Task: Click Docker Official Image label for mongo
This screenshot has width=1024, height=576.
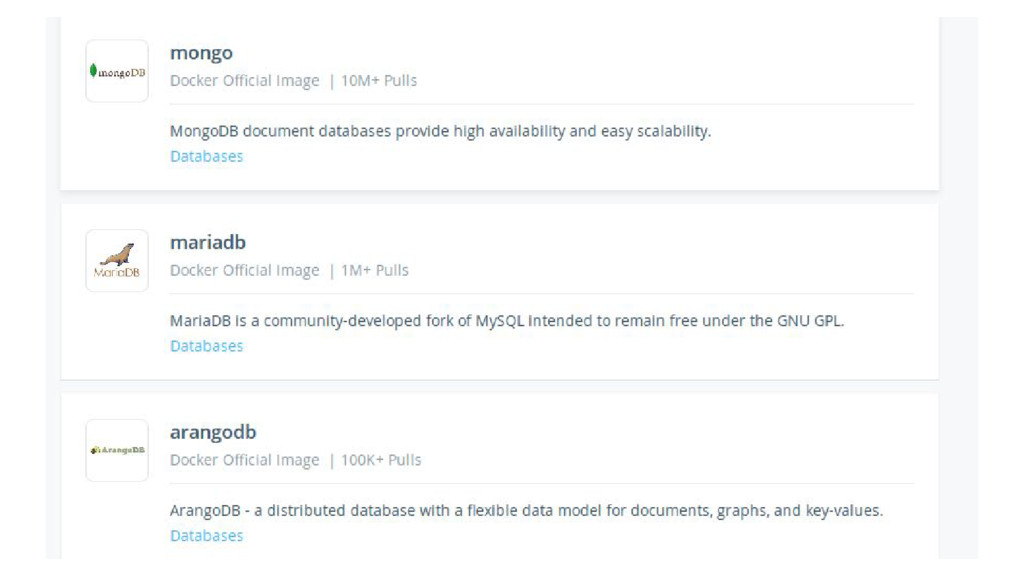Action: pos(245,80)
